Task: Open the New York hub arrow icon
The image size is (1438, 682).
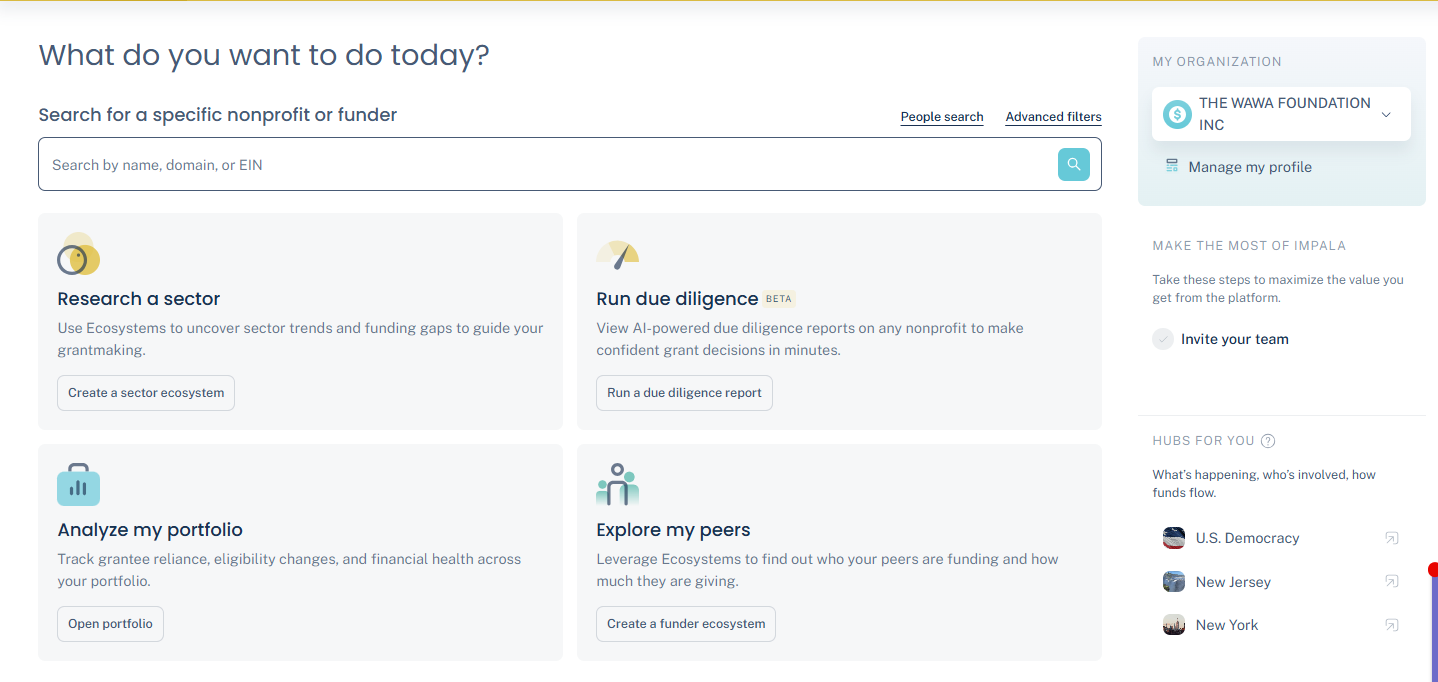Action: point(1391,625)
